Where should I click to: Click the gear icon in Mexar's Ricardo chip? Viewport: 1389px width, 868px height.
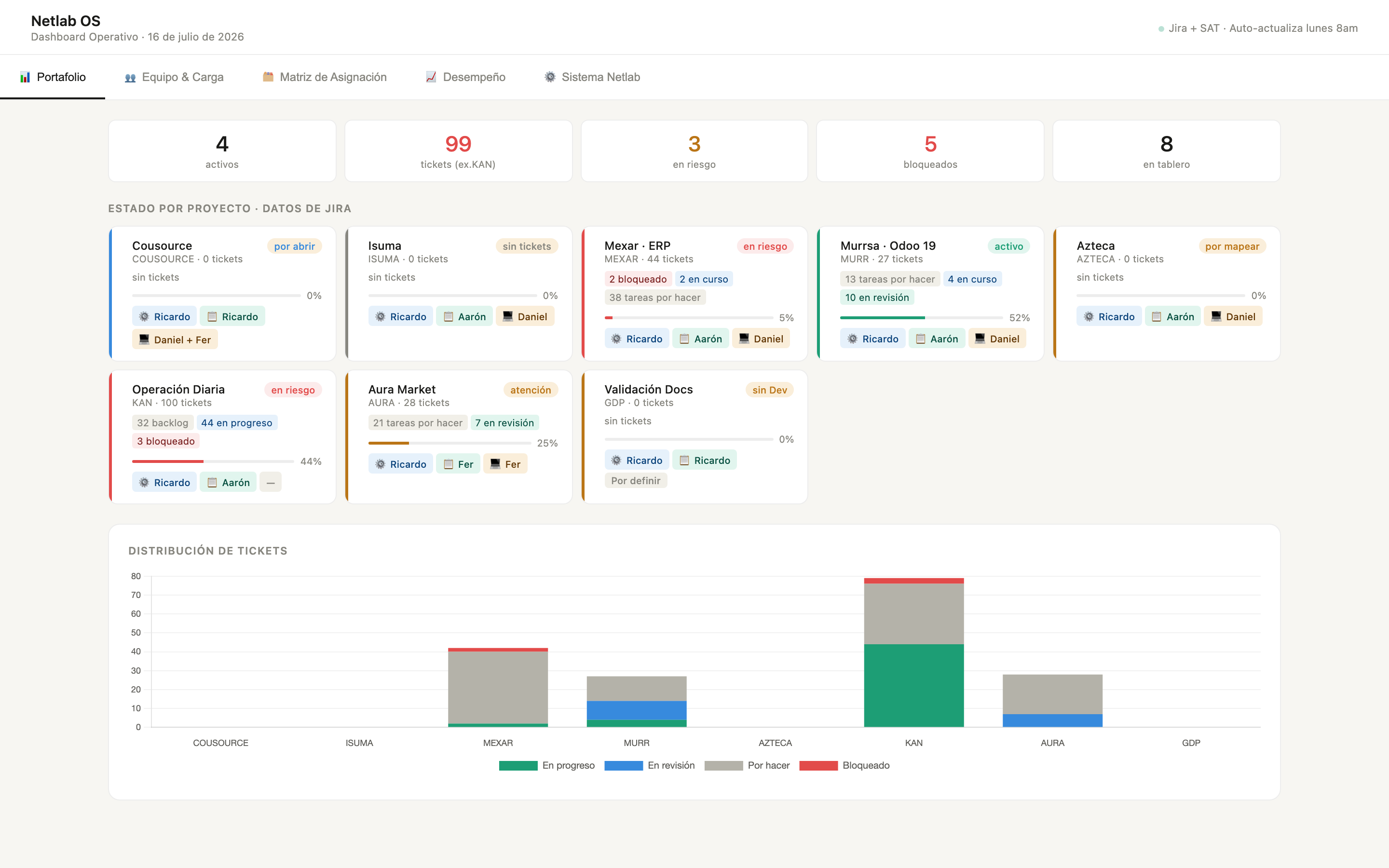coord(616,339)
